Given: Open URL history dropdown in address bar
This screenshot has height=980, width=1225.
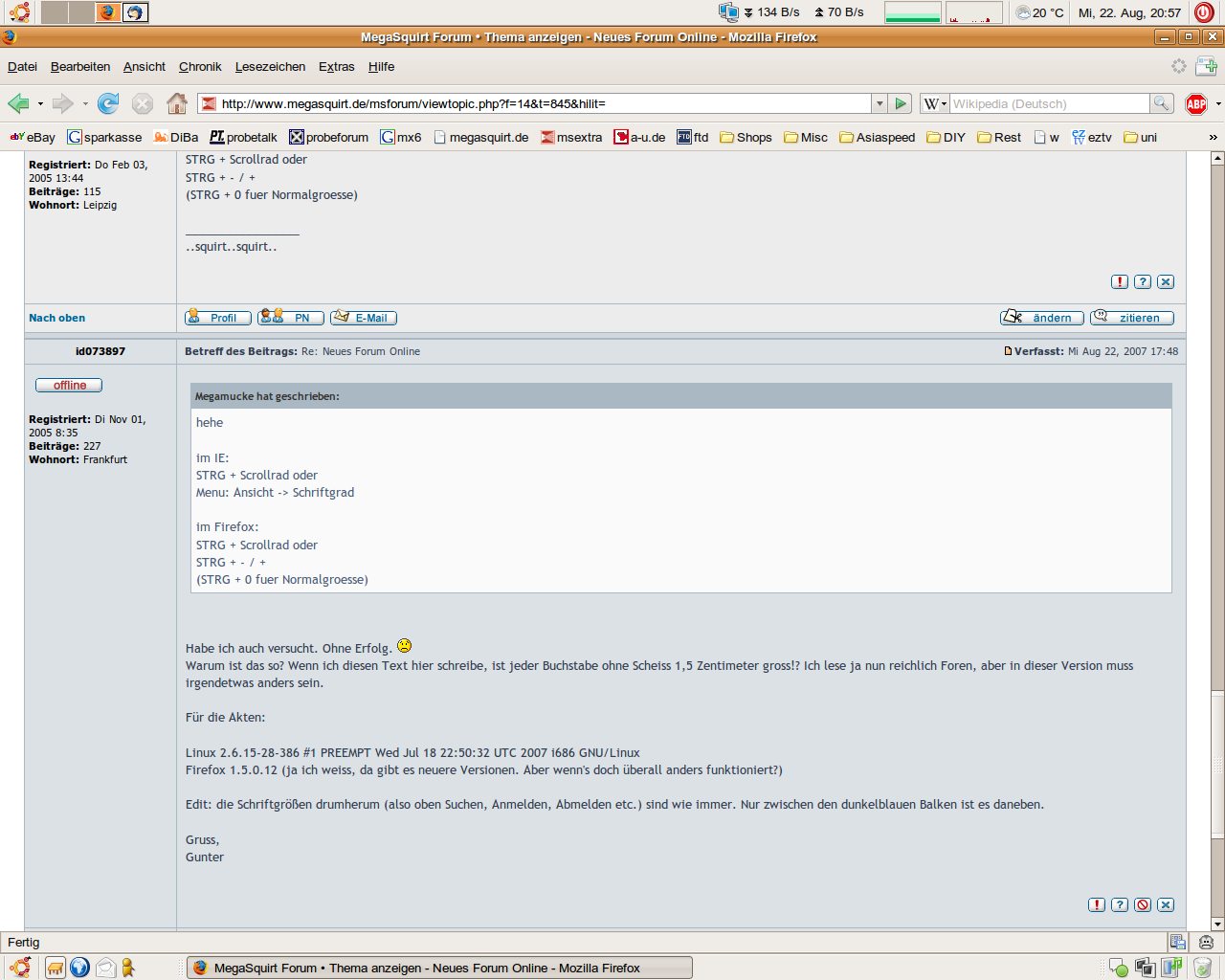Looking at the screenshot, I should 879,103.
